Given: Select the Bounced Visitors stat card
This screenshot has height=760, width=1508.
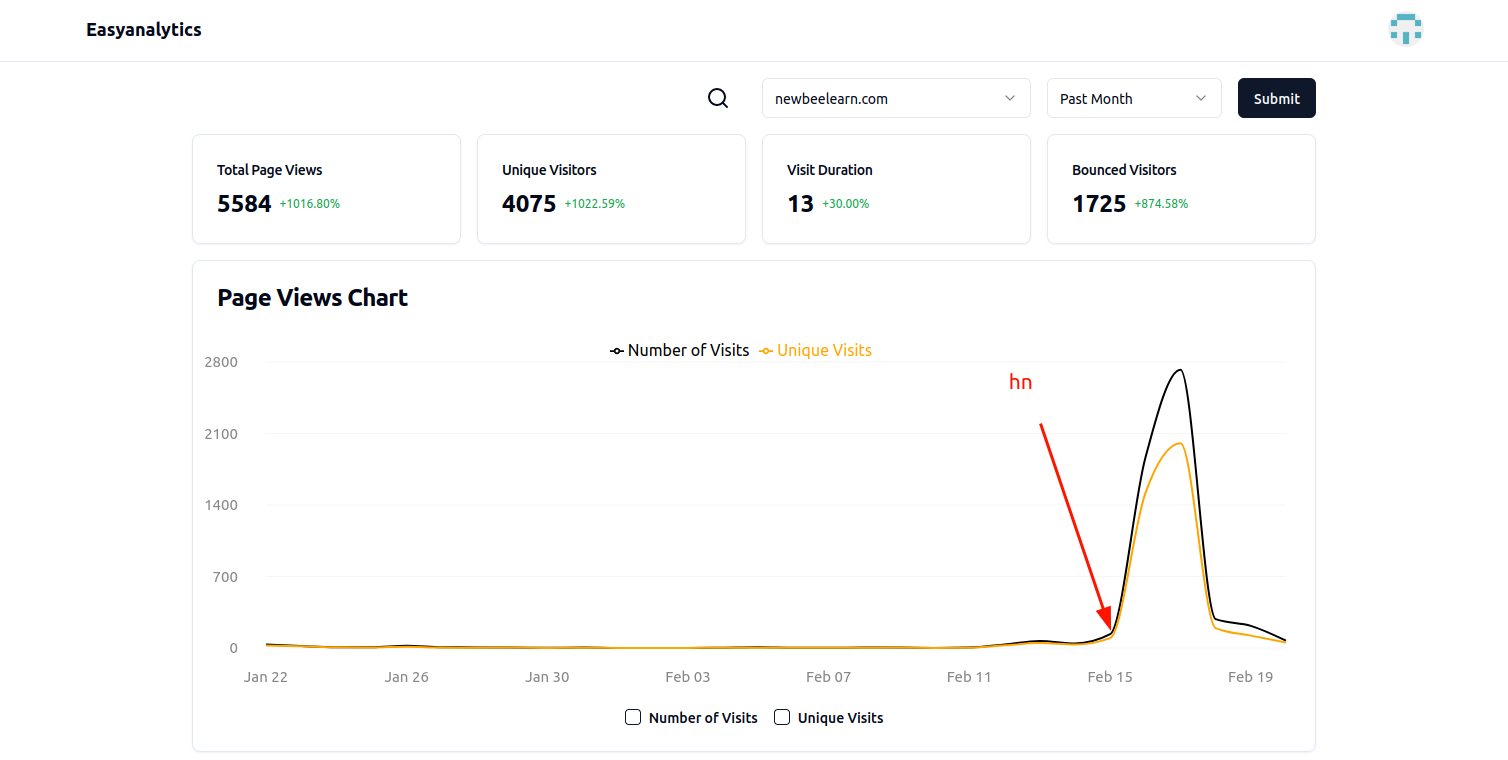Looking at the screenshot, I should pos(1181,189).
